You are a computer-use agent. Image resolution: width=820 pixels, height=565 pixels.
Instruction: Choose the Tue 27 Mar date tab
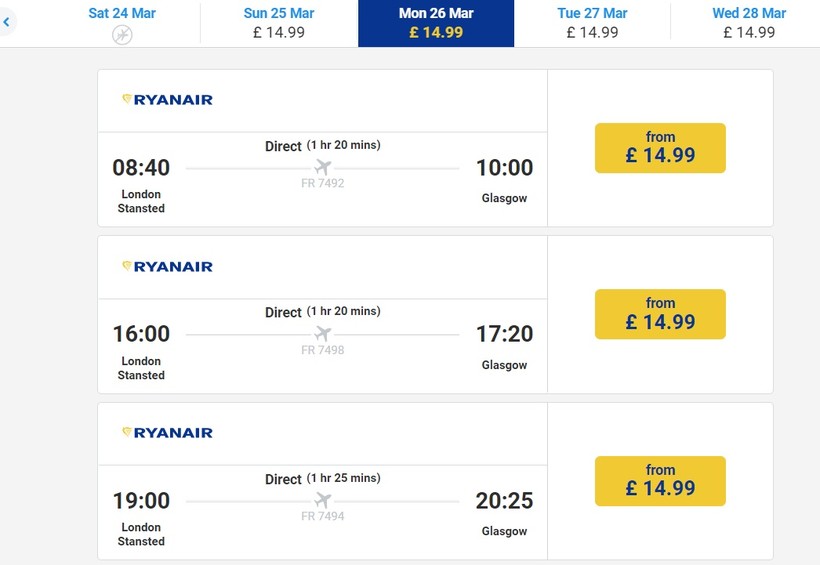pyautogui.click(x=592, y=23)
